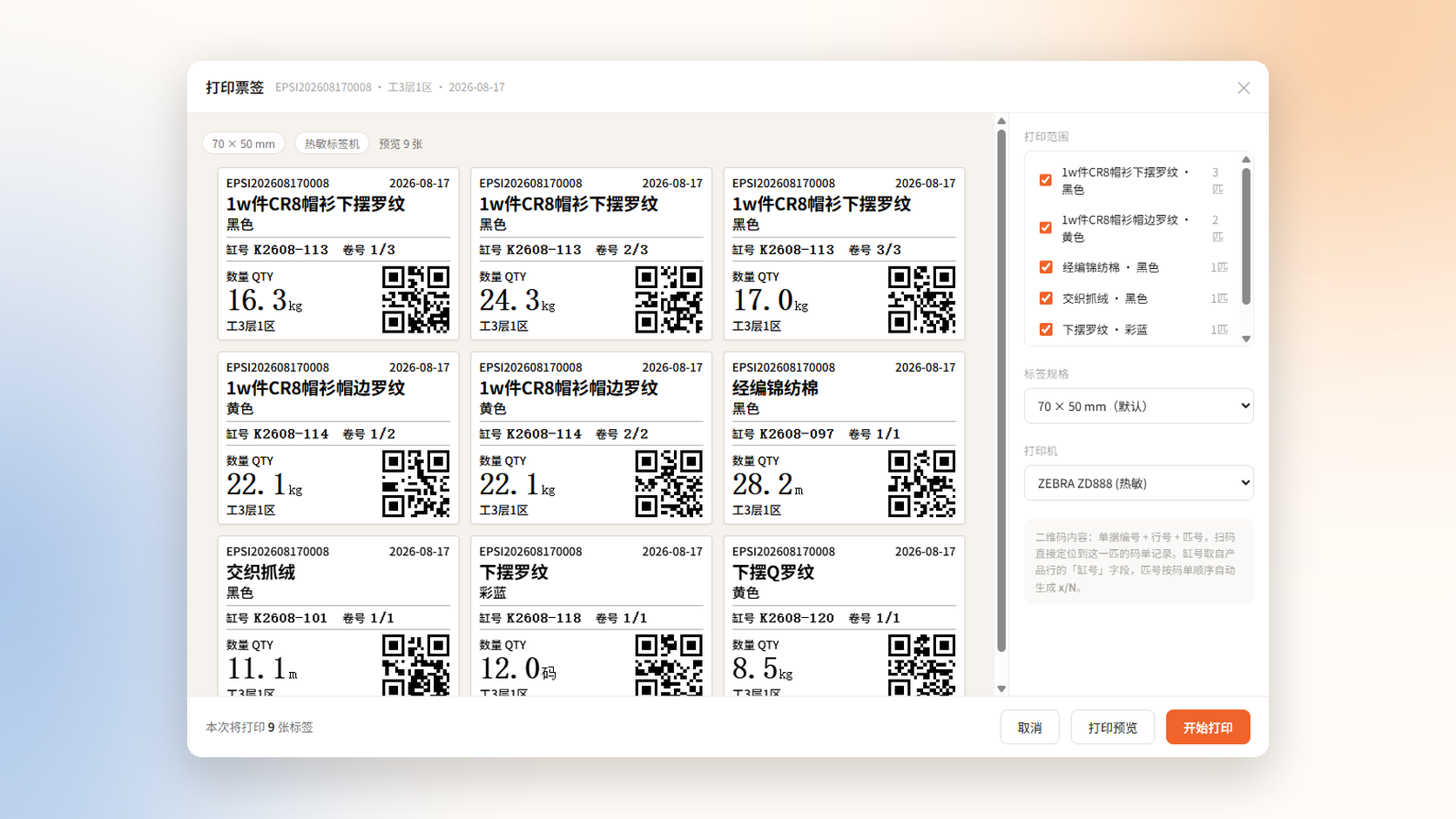Click the 打印范围 section heading
The image size is (1456, 819).
click(x=1047, y=137)
